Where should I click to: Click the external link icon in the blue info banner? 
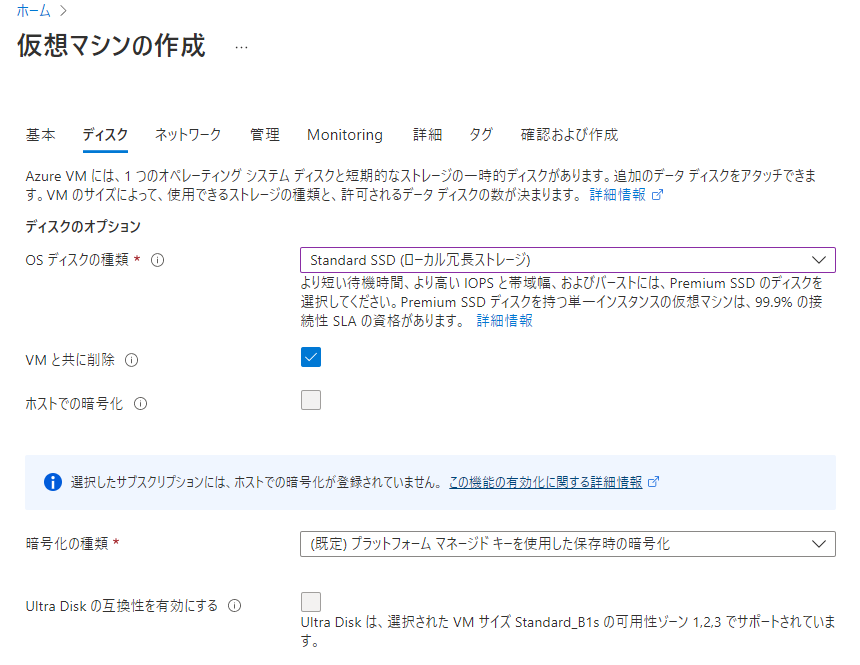coord(653,482)
